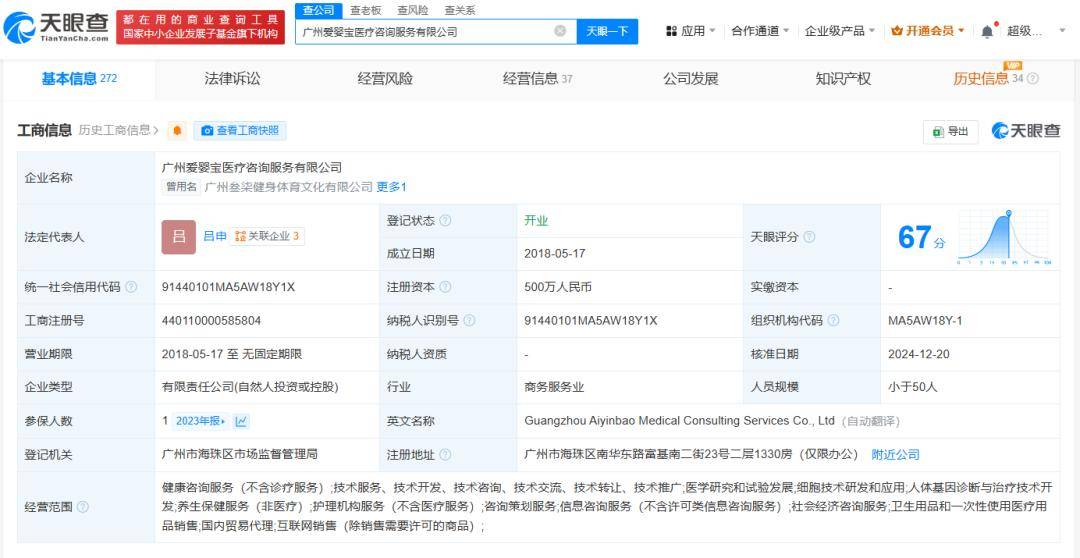Expand the 合作通道 dropdown

[760, 31]
